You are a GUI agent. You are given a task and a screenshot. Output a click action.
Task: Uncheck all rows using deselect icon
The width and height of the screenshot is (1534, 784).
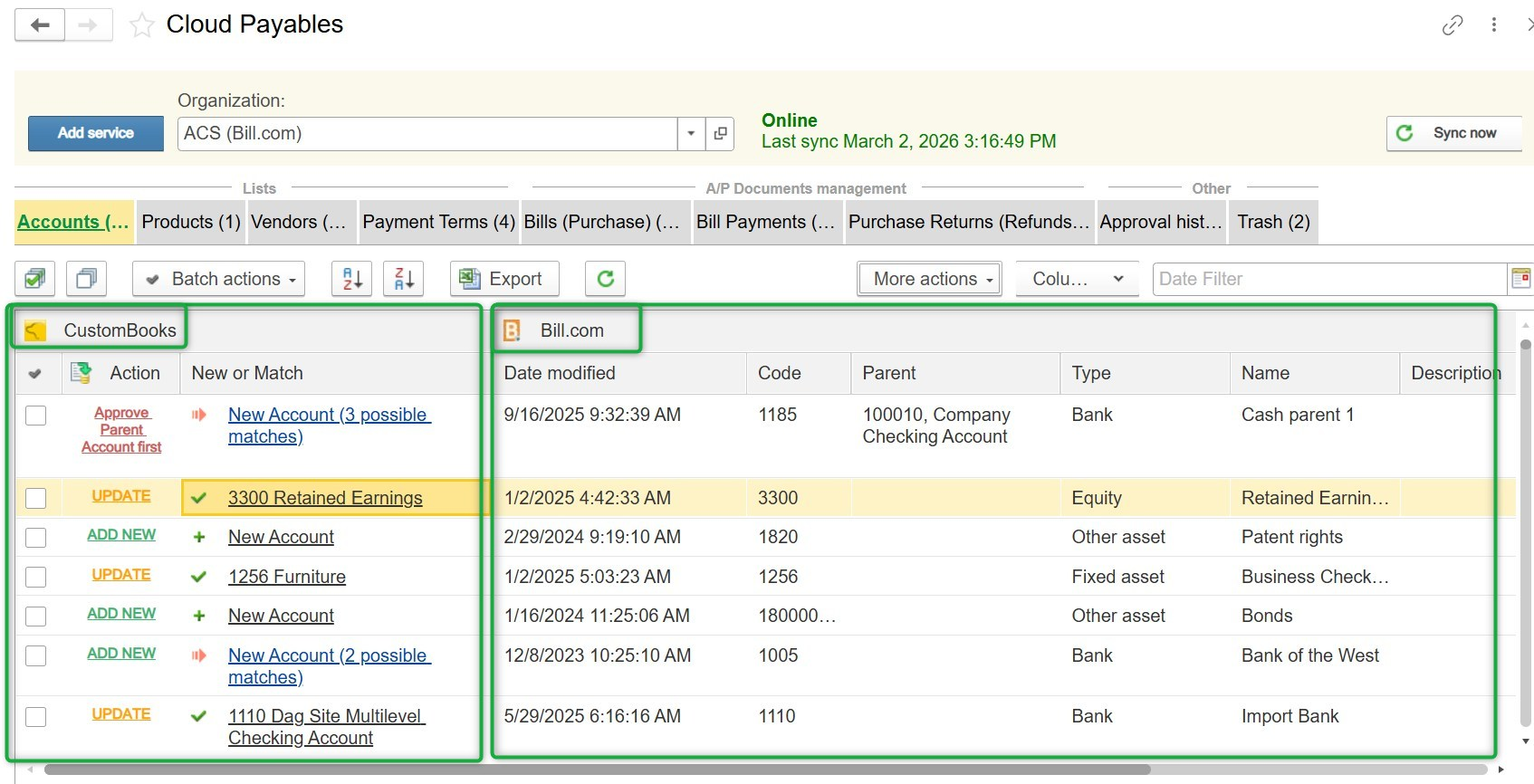(x=87, y=279)
